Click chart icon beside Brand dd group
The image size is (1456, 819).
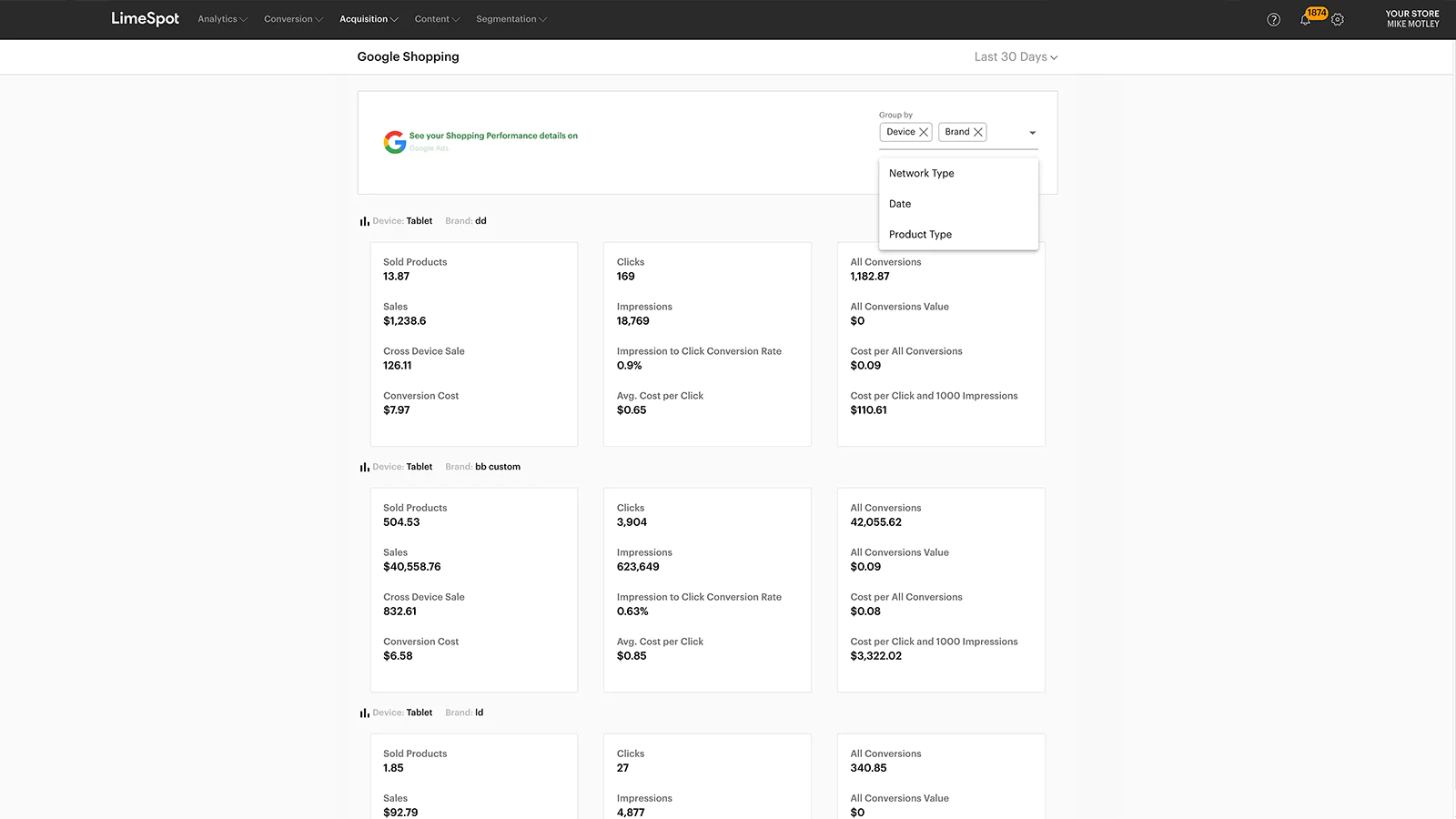pos(364,221)
